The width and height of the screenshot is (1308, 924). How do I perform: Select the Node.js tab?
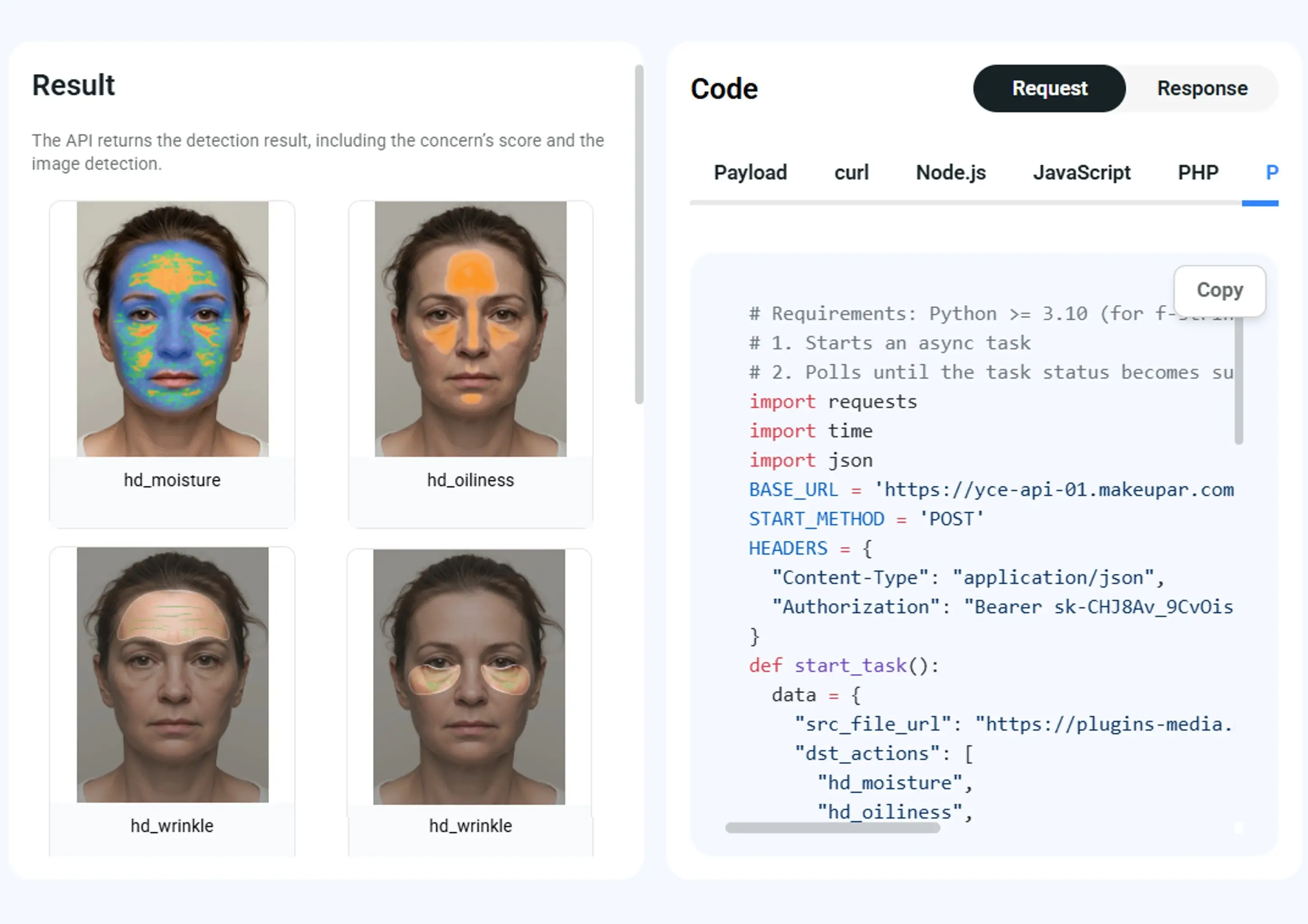pyautogui.click(x=951, y=172)
